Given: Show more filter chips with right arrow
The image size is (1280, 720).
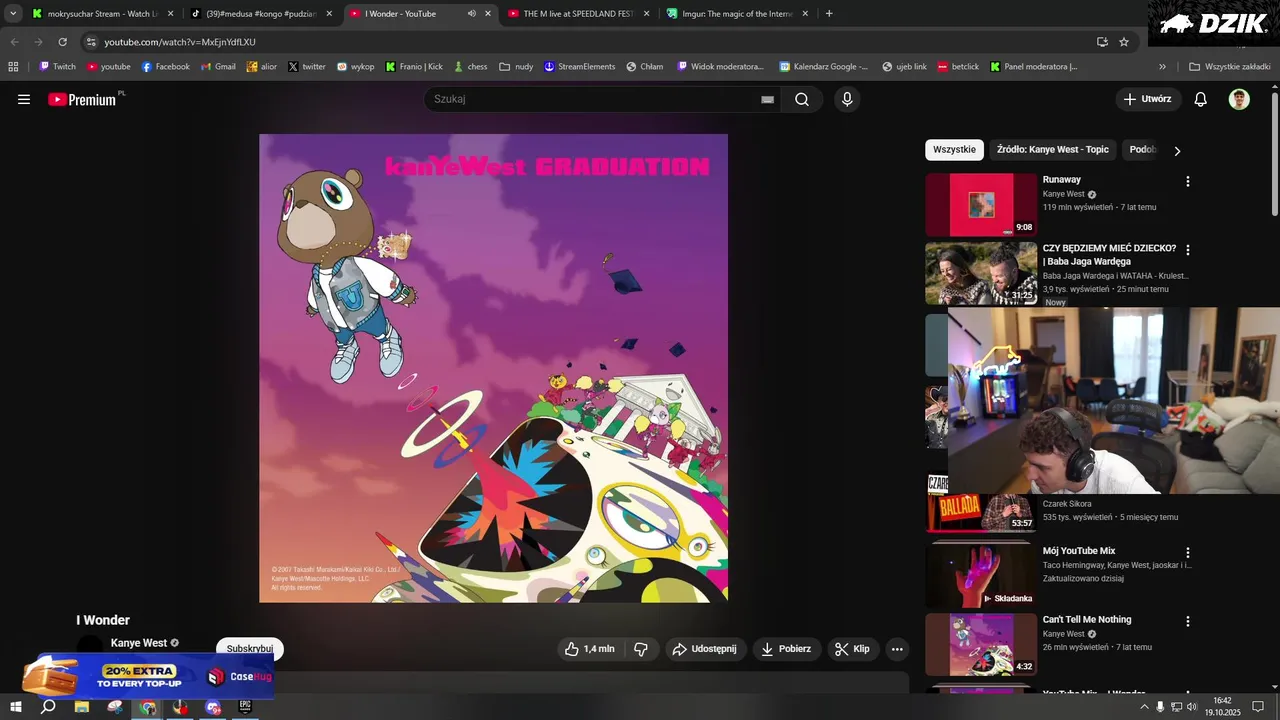Looking at the screenshot, I should point(1177,151).
